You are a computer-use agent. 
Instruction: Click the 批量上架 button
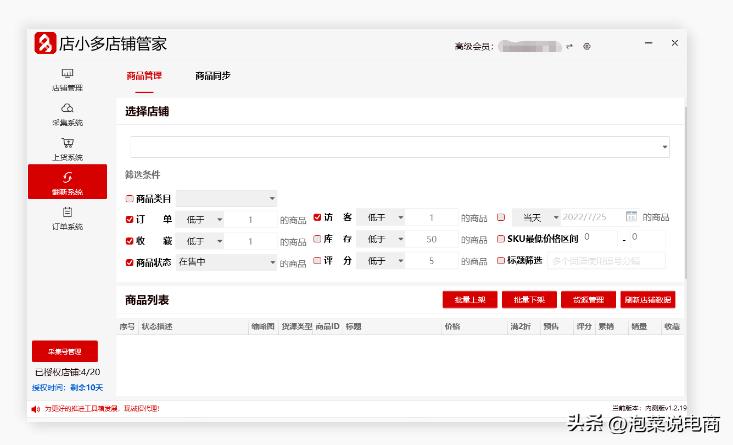point(470,300)
